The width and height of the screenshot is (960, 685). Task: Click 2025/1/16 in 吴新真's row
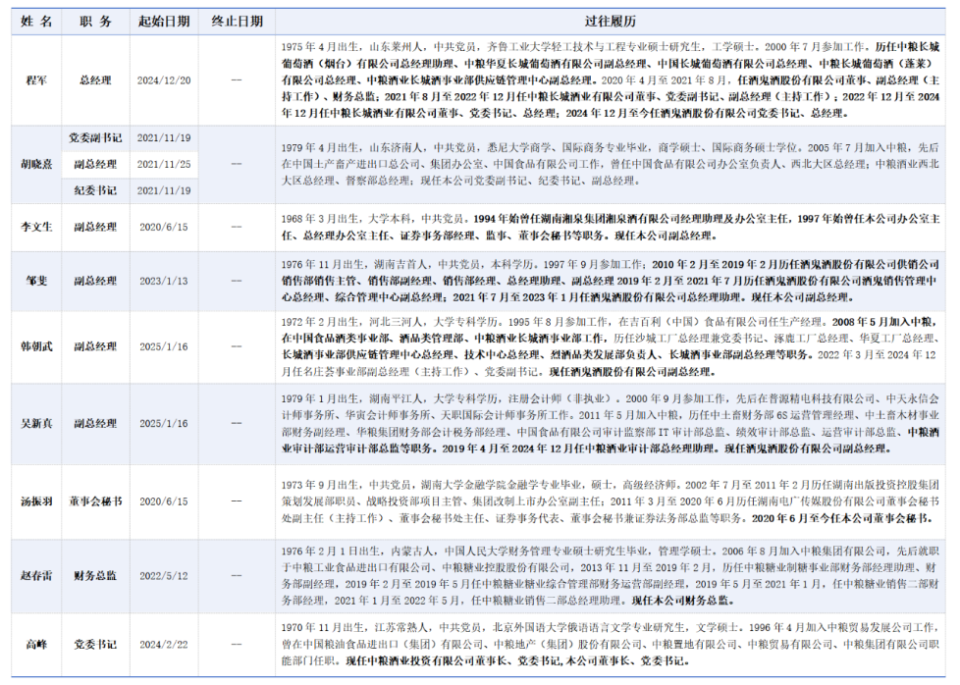tap(163, 424)
